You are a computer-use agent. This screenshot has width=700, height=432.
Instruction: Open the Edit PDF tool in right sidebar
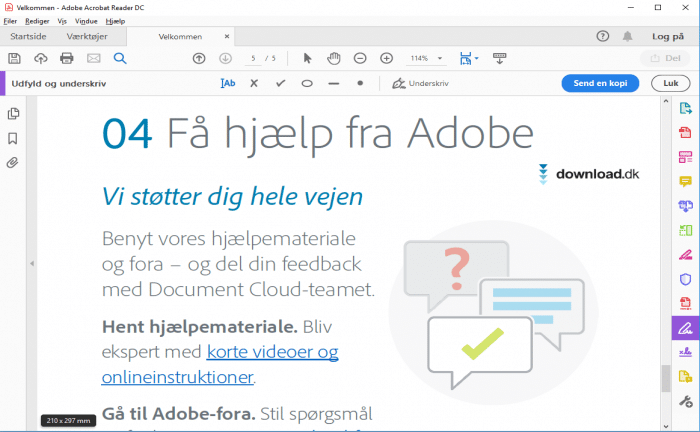pos(686,157)
